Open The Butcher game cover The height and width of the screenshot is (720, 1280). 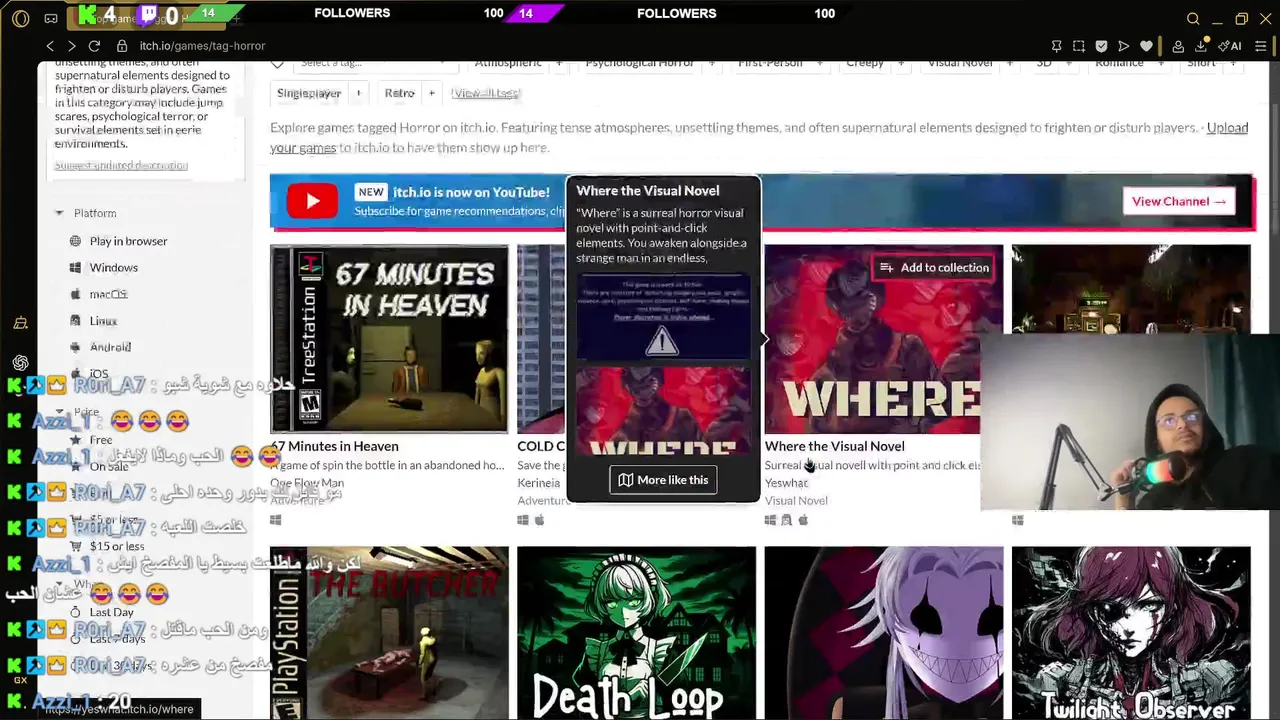click(389, 633)
